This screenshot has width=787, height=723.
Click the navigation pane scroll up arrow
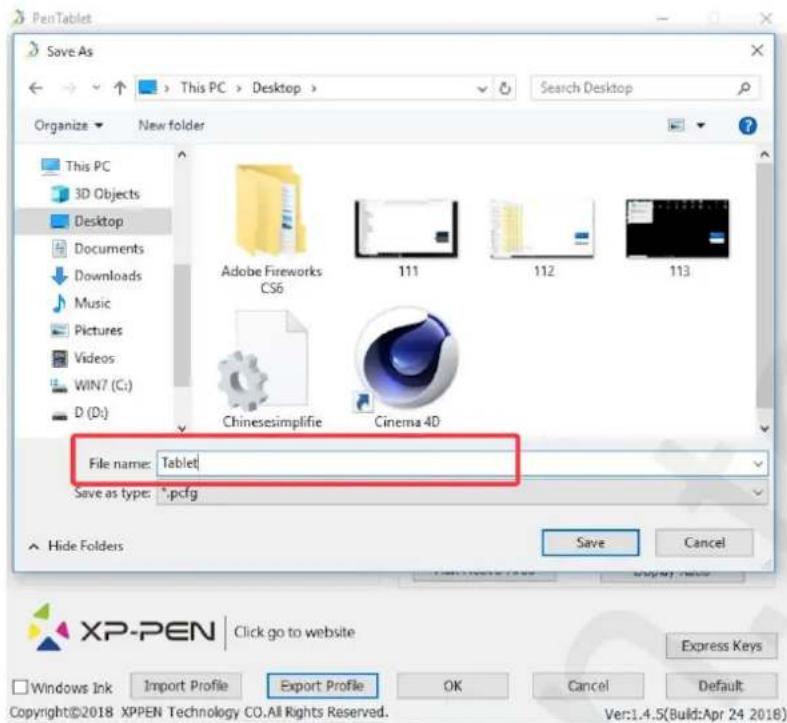(182, 155)
